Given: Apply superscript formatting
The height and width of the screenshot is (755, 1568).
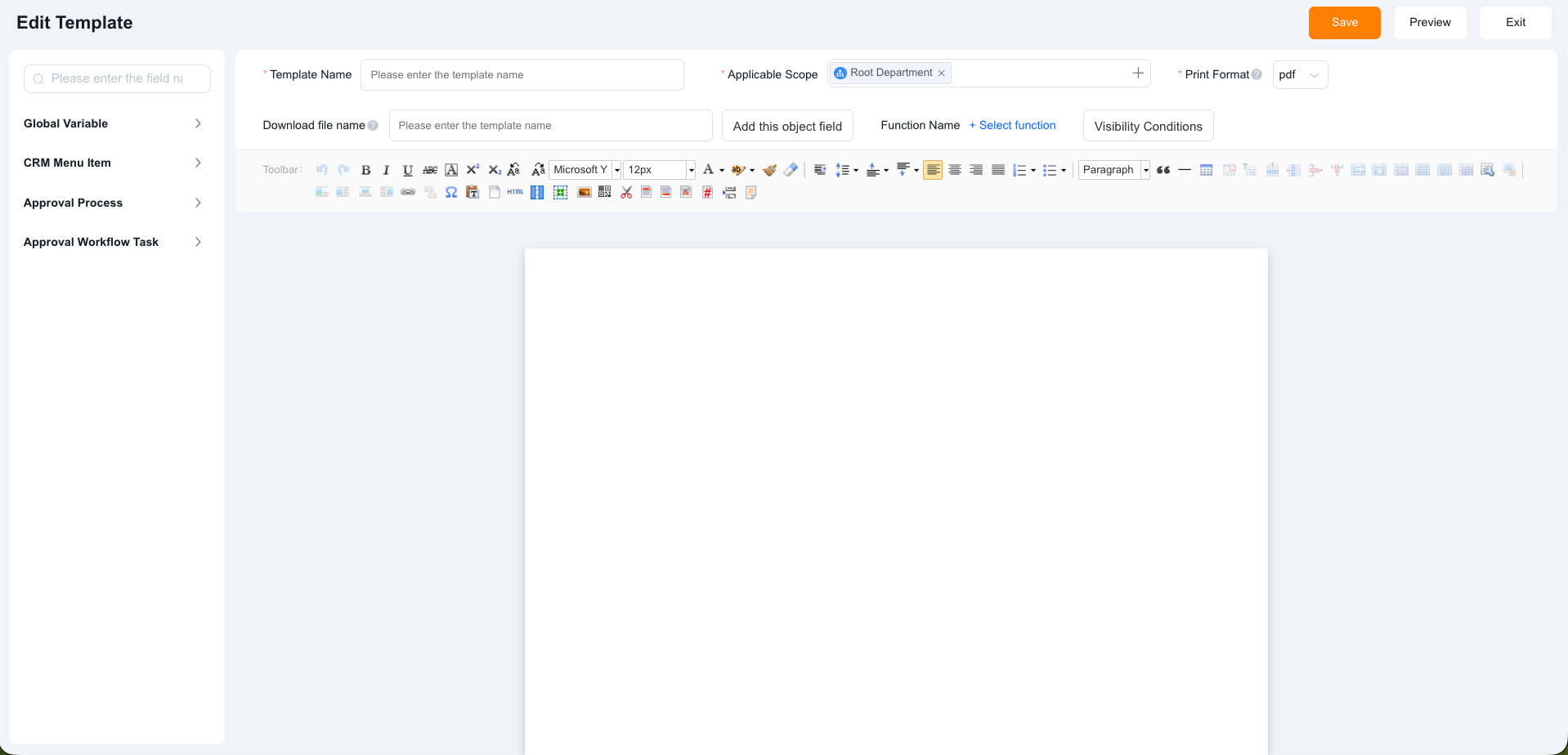Looking at the screenshot, I should point(473,170).
